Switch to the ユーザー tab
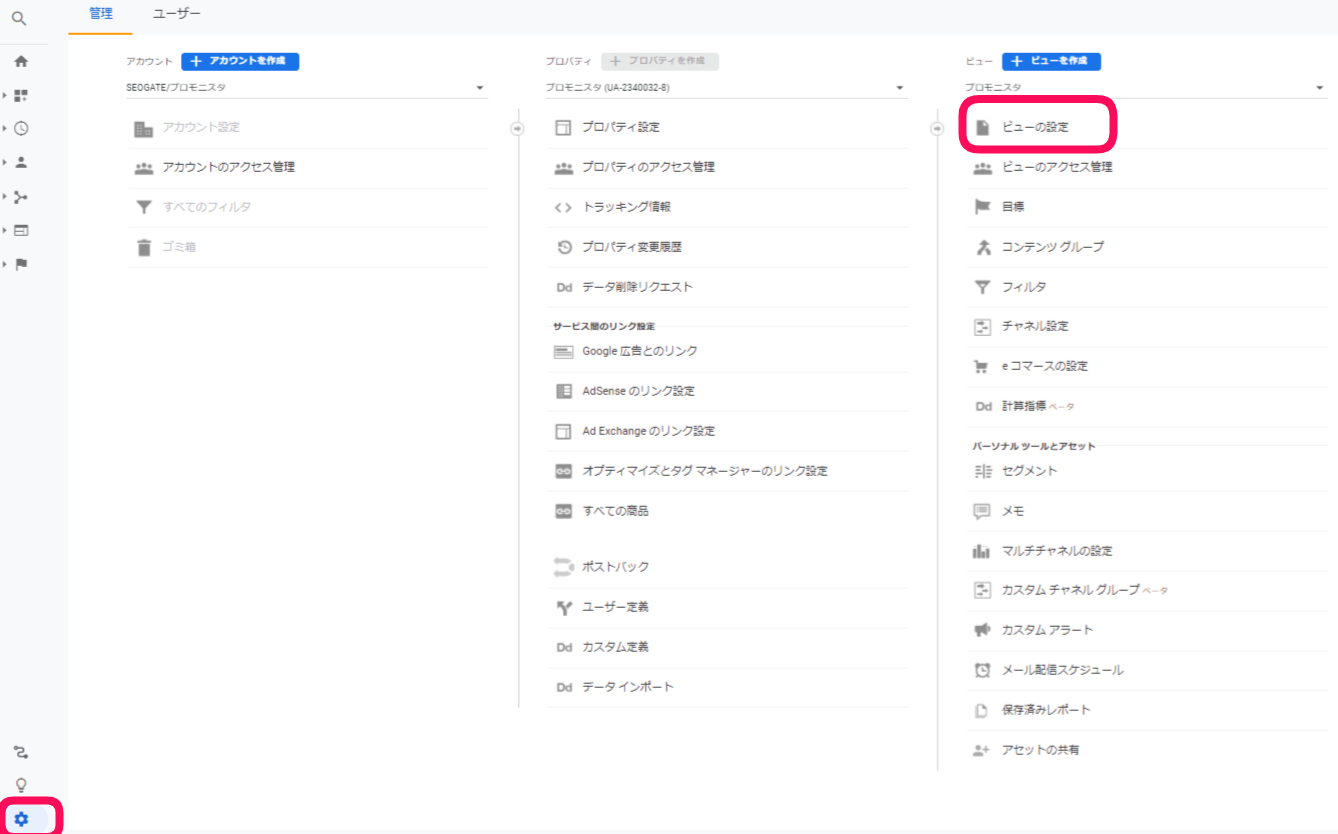The height and width of the screenshot is (834, 1338). tap(177, 15)
